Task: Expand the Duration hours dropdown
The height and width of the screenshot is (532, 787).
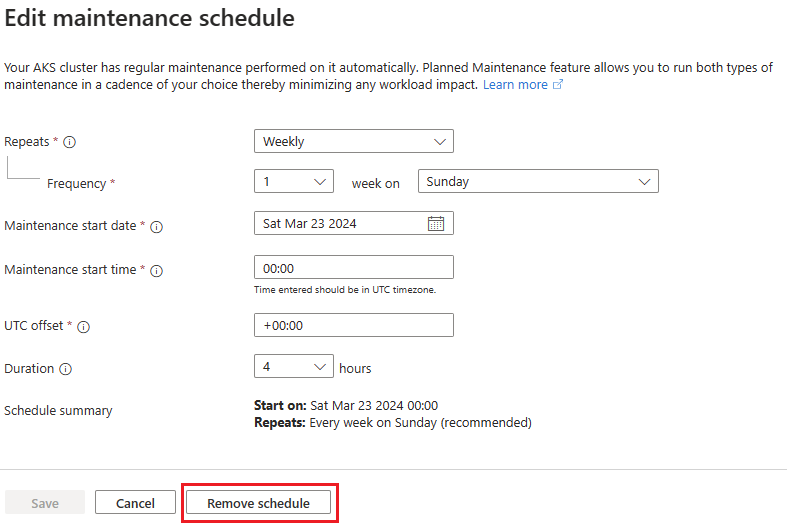Action: coord(293,368)
